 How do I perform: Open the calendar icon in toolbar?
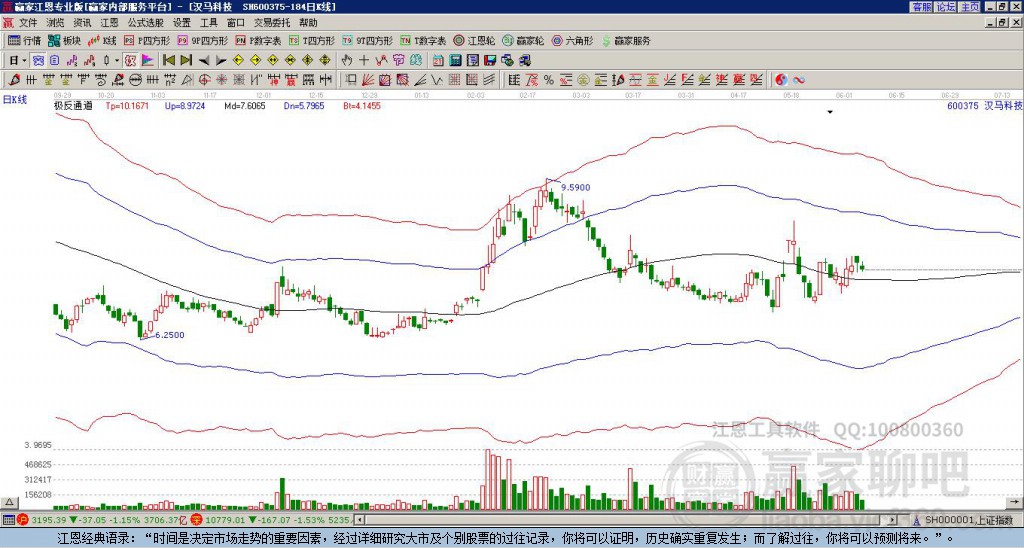pyautogui.click(x=438, y=61)
